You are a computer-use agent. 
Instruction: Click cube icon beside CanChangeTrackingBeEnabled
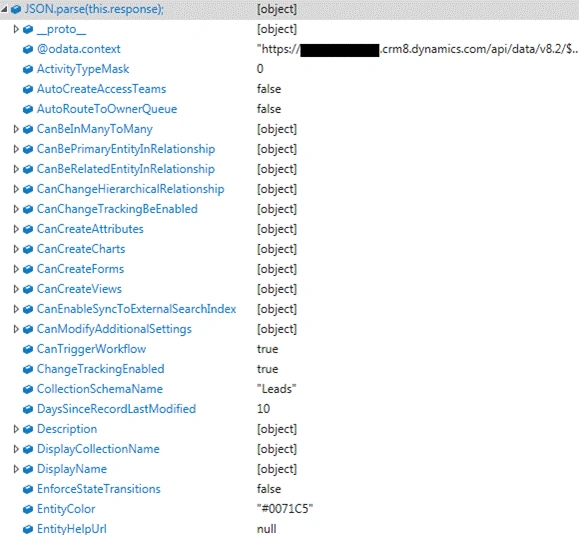click(28, 209)
